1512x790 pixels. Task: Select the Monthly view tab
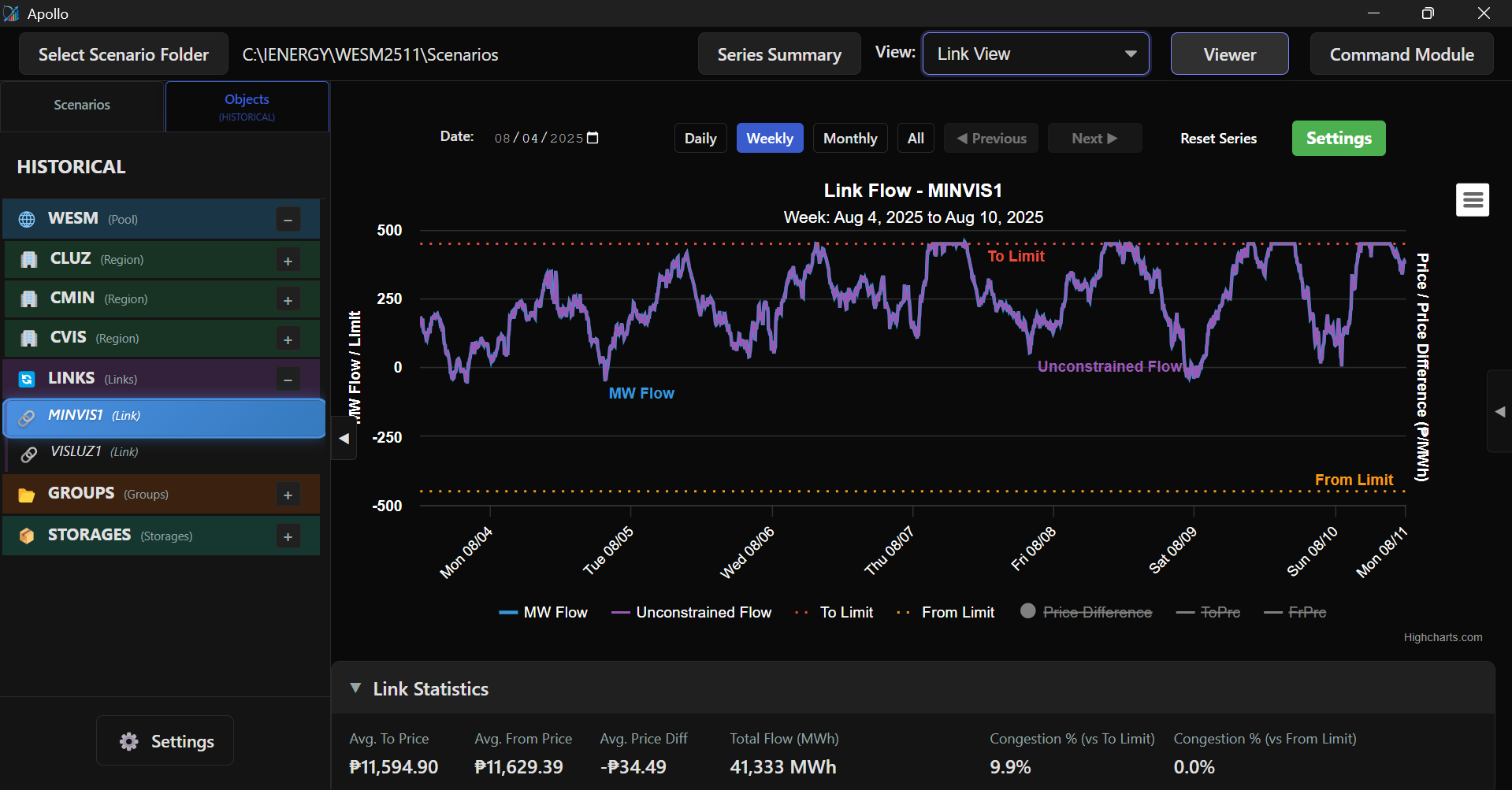849,139
